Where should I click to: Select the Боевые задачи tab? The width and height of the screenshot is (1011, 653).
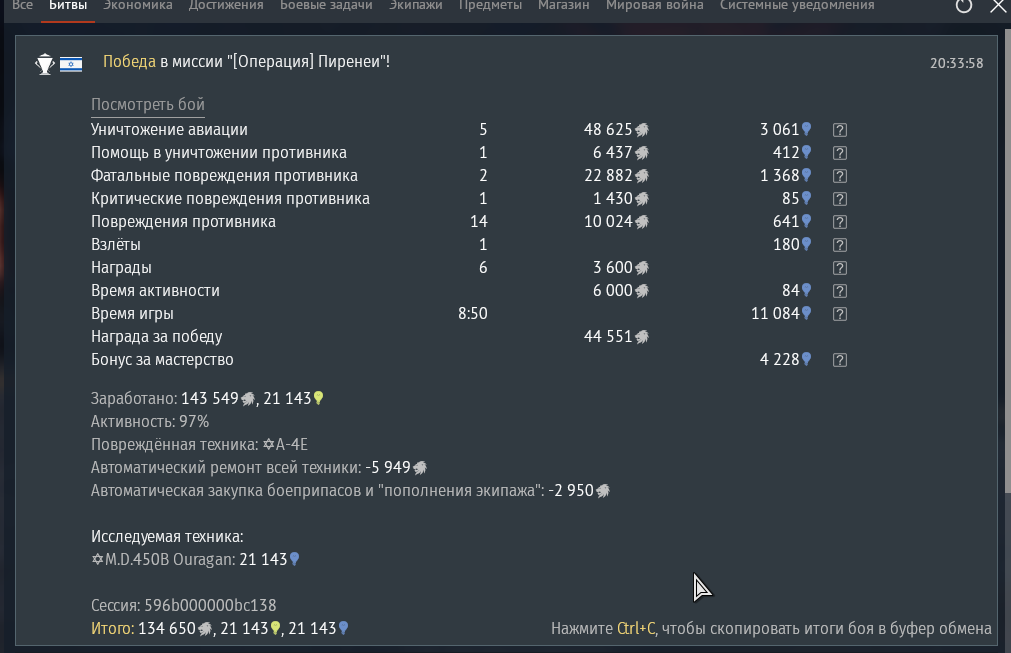click(x=326, y=6)
